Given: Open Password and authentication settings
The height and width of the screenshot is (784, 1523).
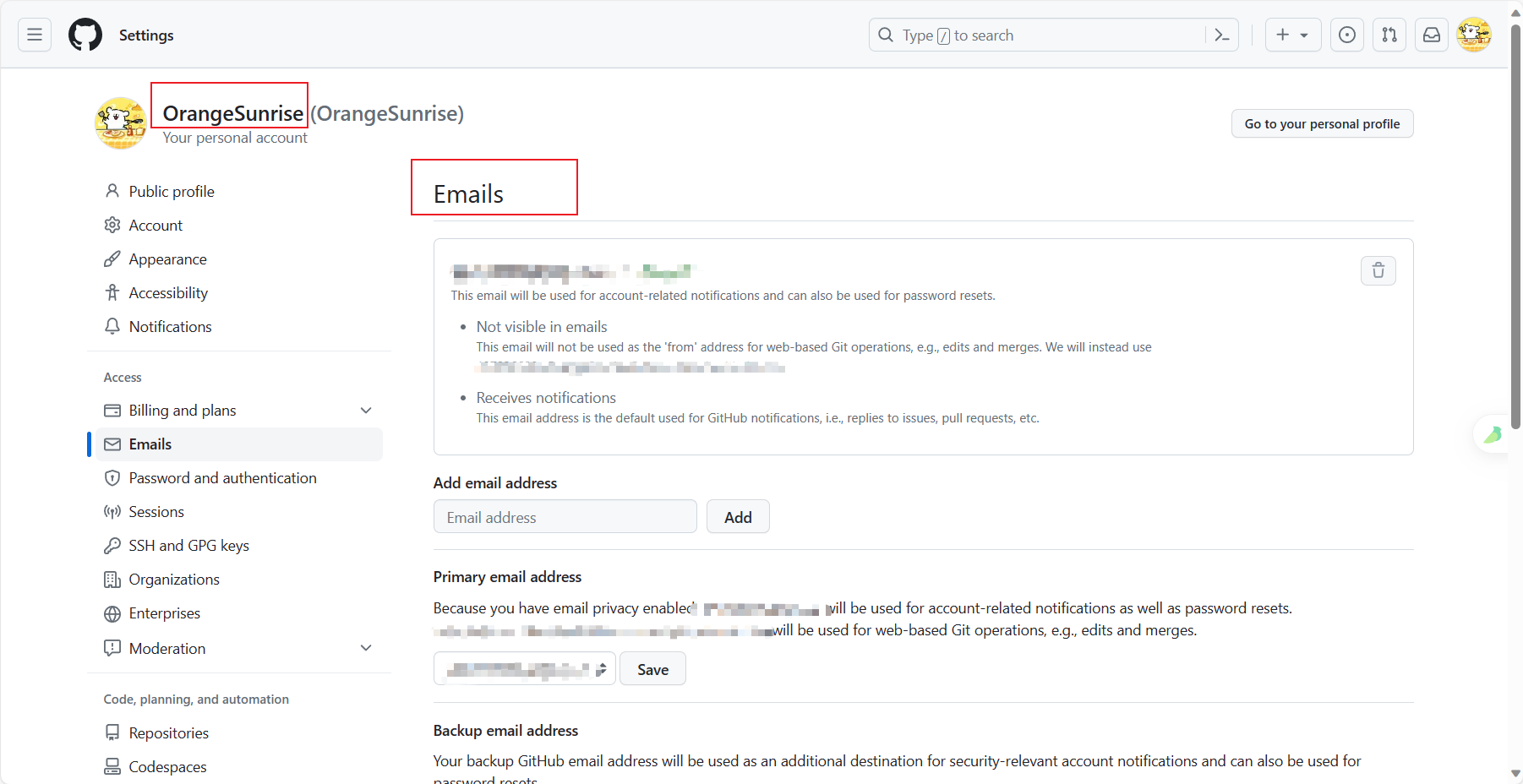Looking at the screenshot, I should [x=222, y=478].
